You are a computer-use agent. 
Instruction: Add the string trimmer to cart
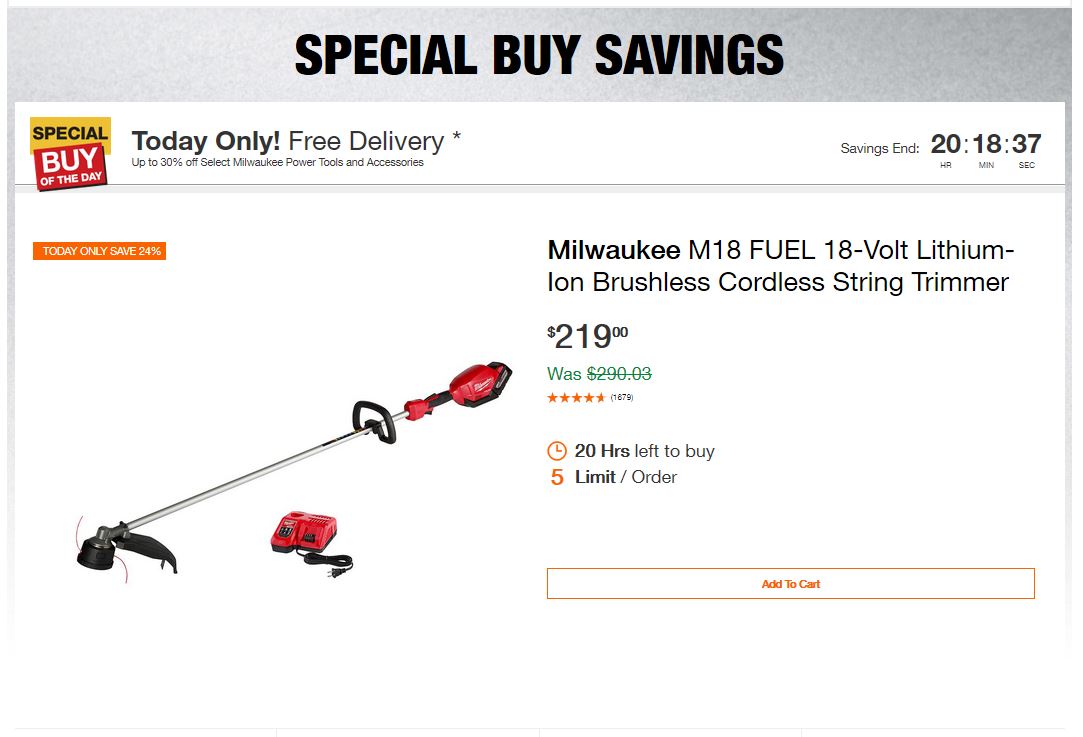pos(790,584)
